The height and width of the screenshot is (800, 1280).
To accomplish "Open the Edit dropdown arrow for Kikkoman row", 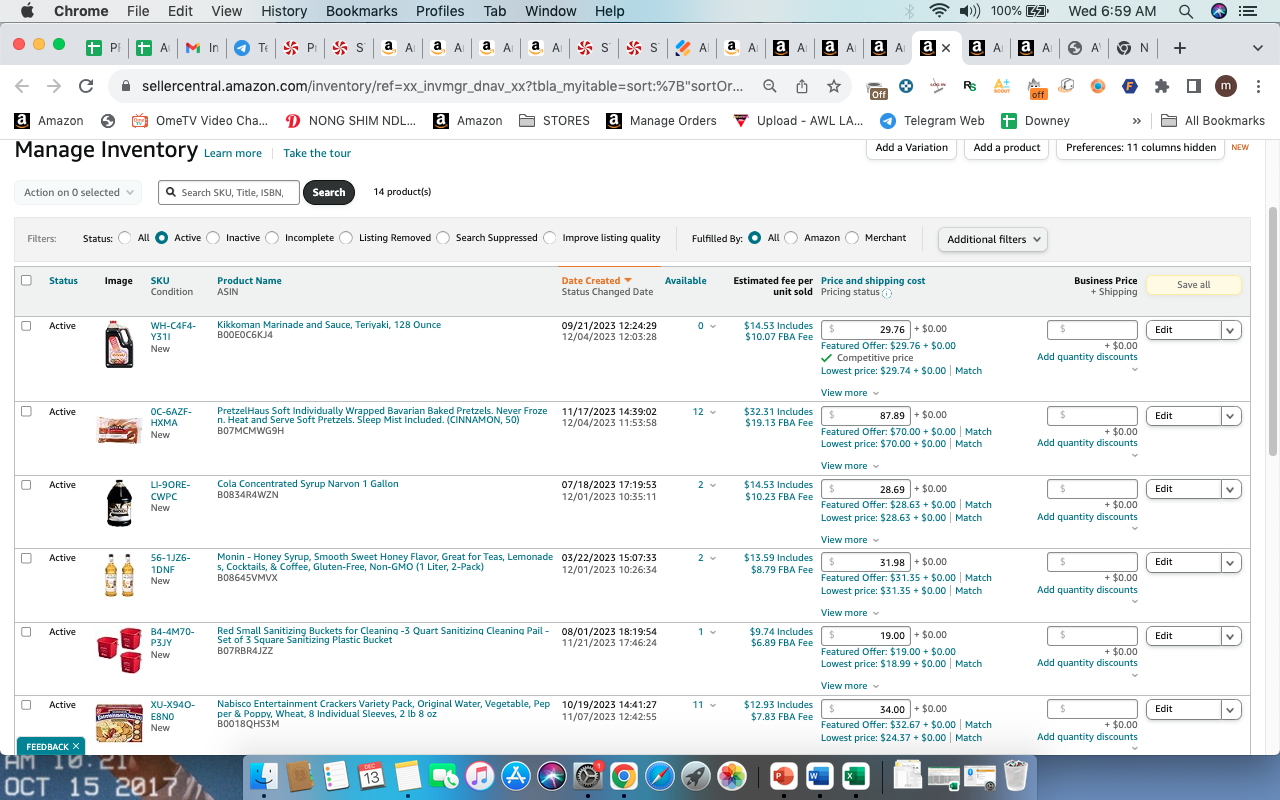I will pos(1231,330).
